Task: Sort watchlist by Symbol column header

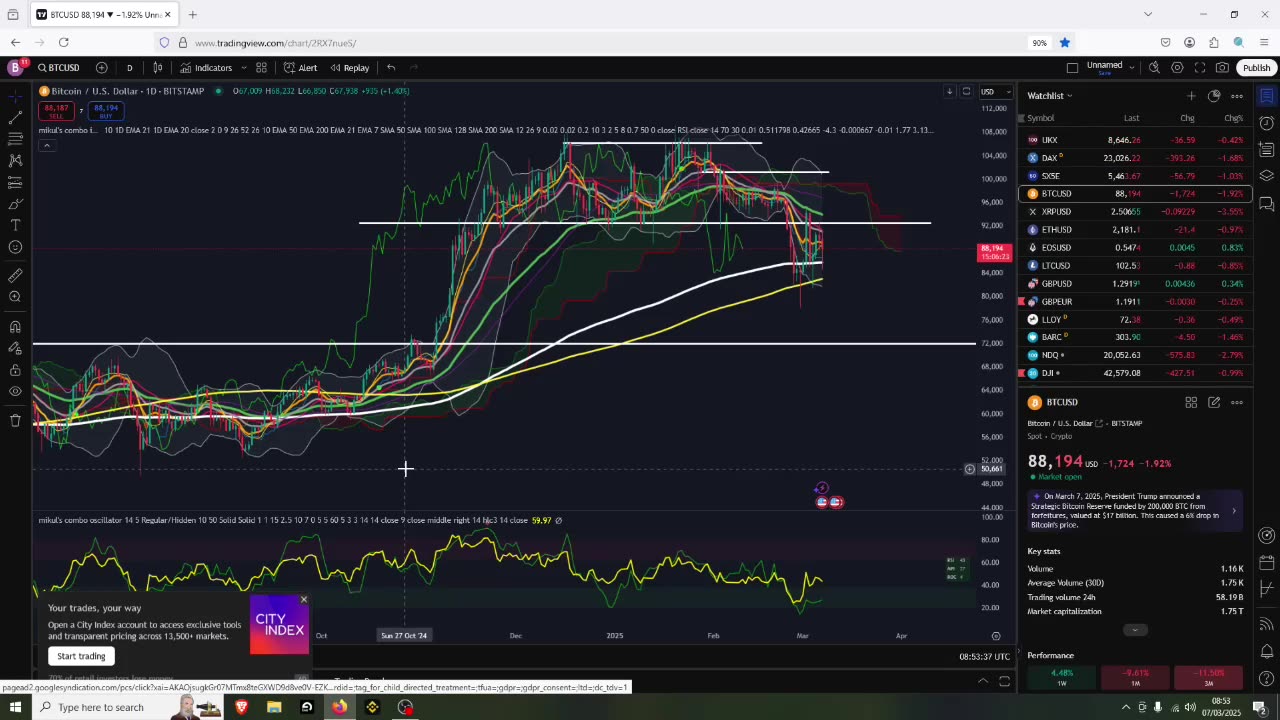Action: click(1040, 118)
